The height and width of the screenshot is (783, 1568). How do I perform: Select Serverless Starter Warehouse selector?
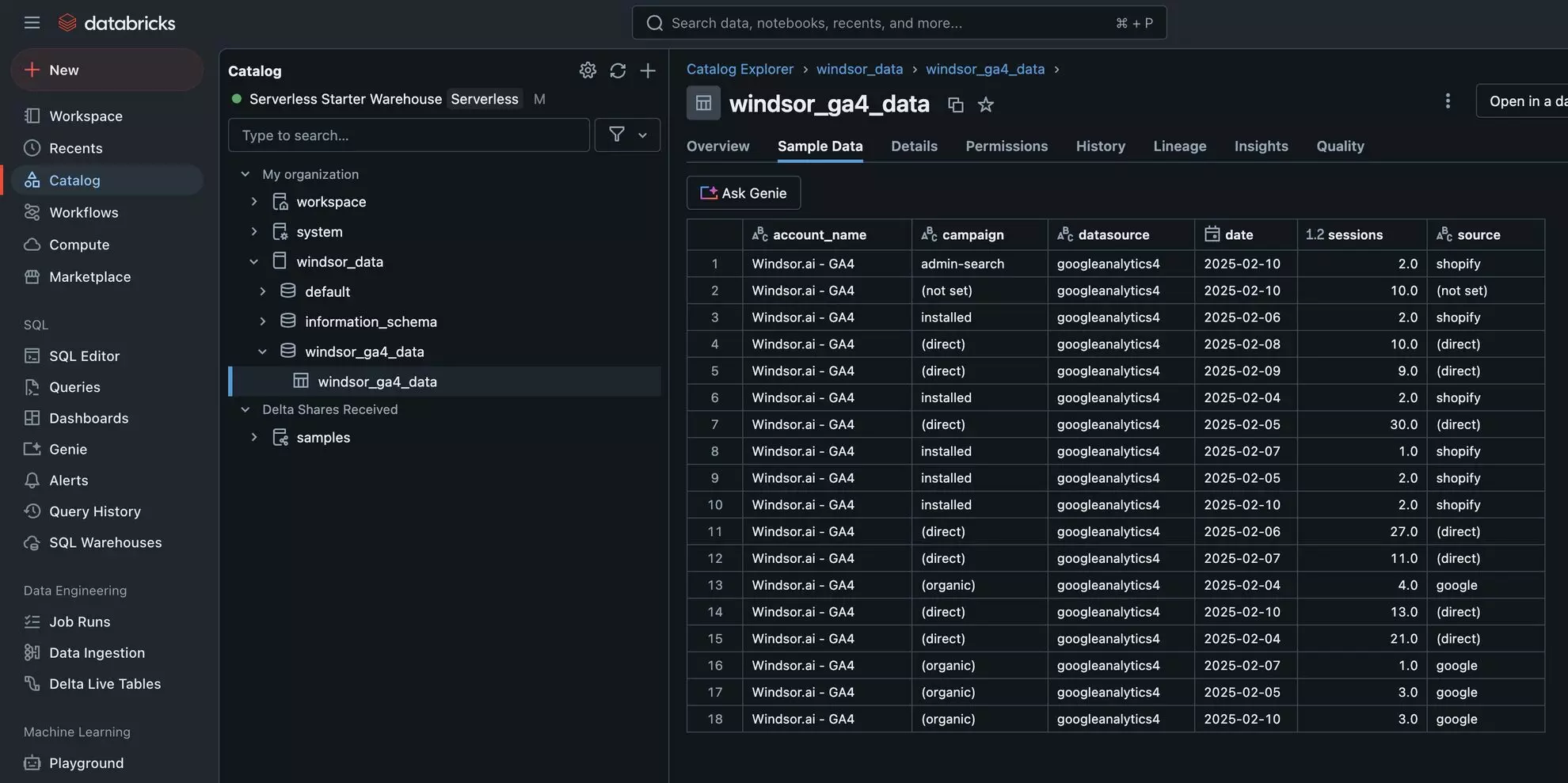pos(388,99)
